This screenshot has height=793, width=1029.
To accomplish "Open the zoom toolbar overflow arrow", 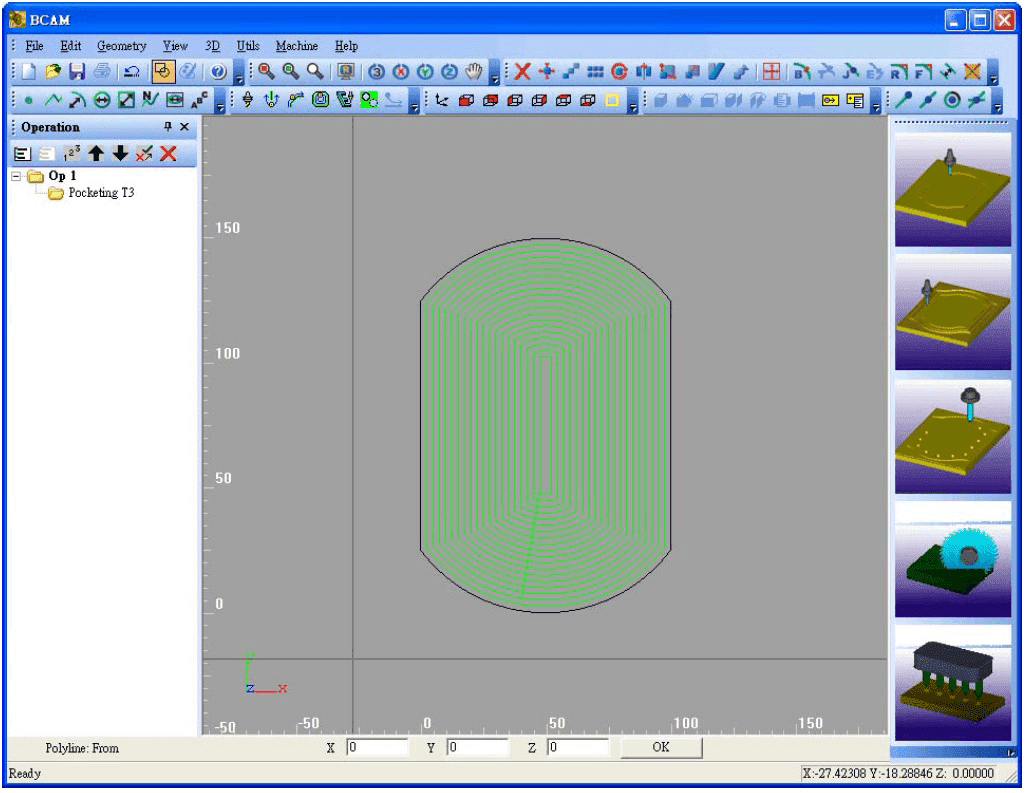I will point(495,78).
